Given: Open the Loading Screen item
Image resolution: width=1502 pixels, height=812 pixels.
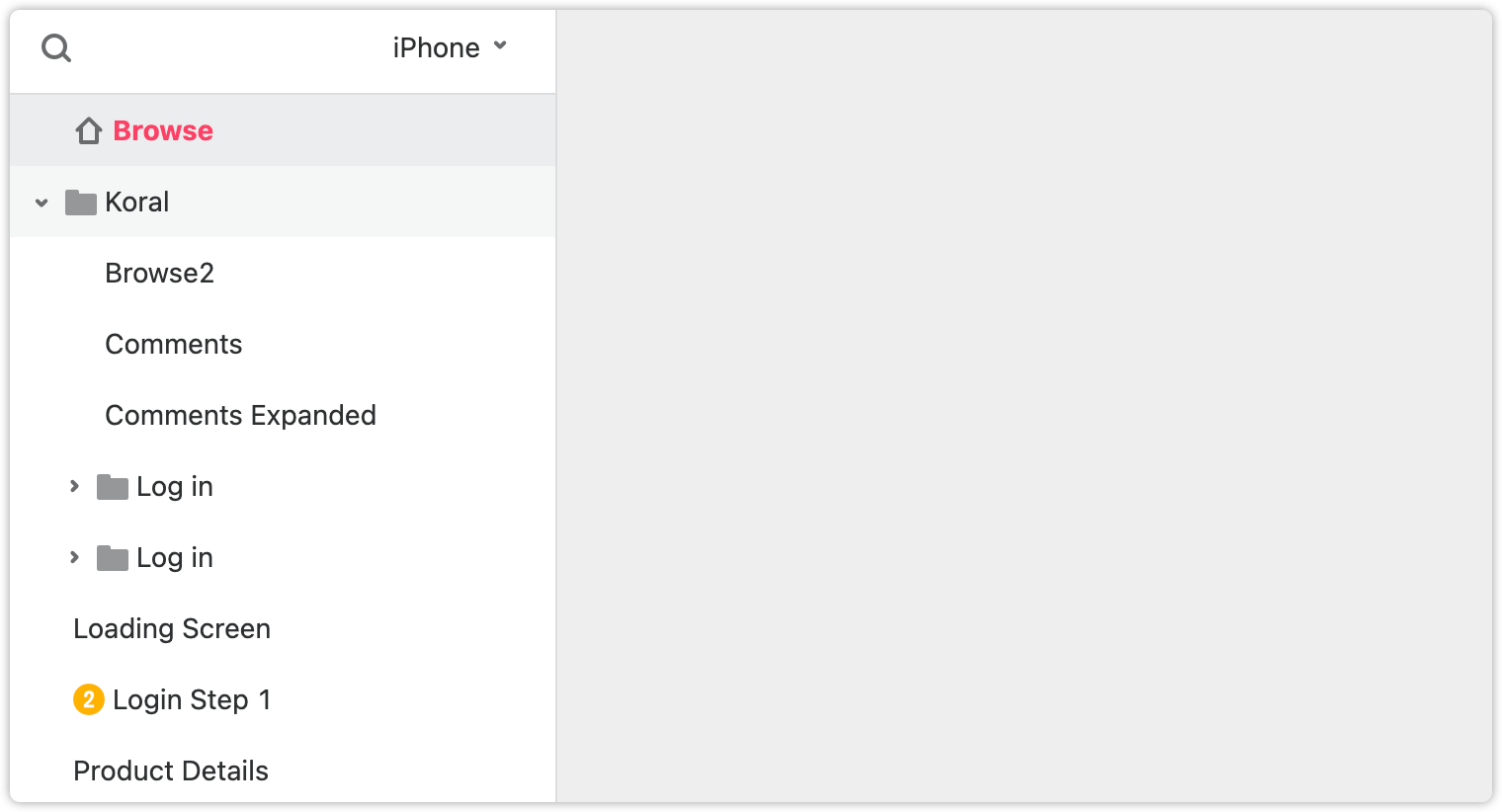Looking at the screenshot, I should [x=172, y=628].
